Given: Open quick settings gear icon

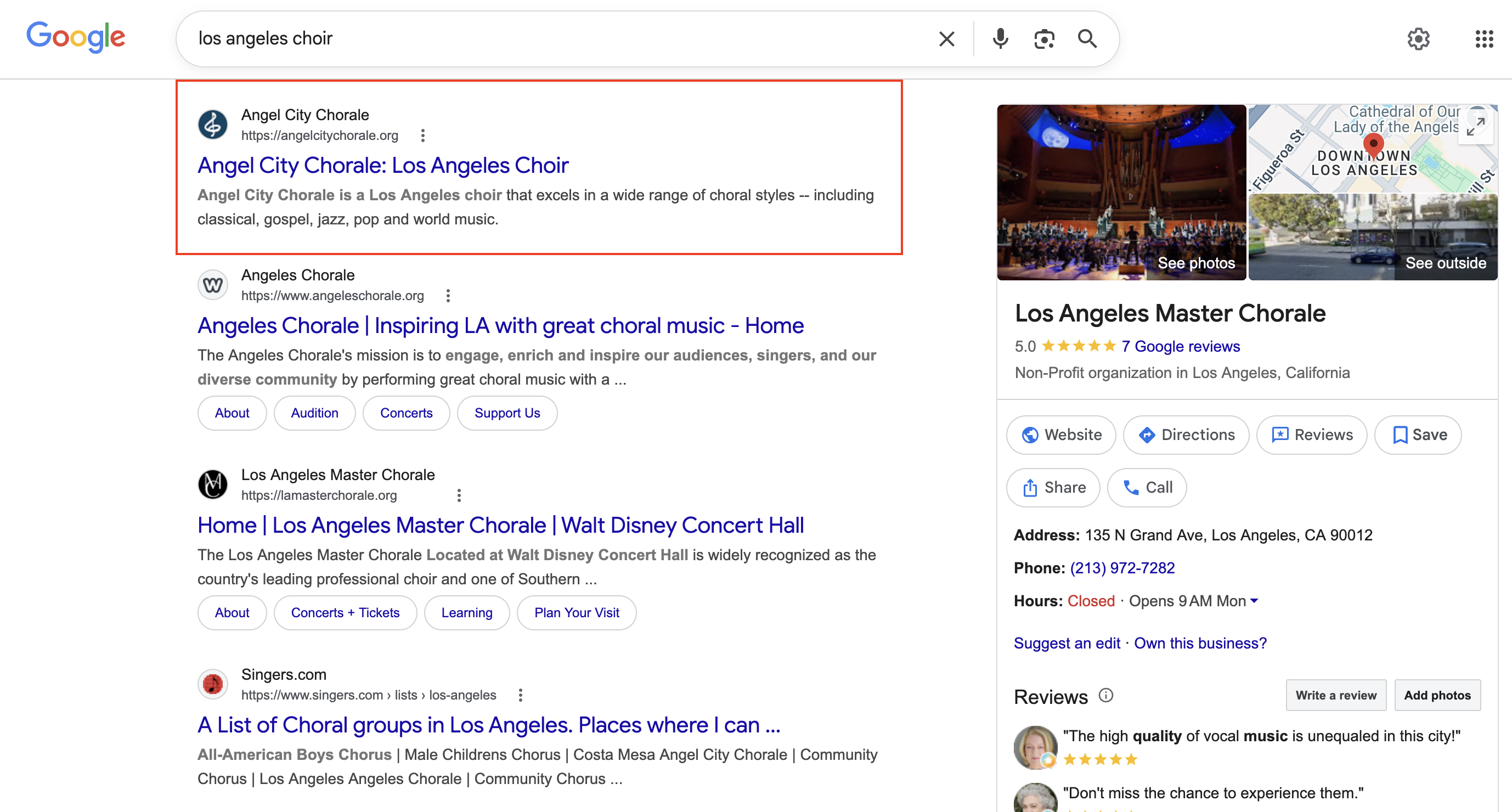Looking at the screenshot, I should pos(1418,39).
